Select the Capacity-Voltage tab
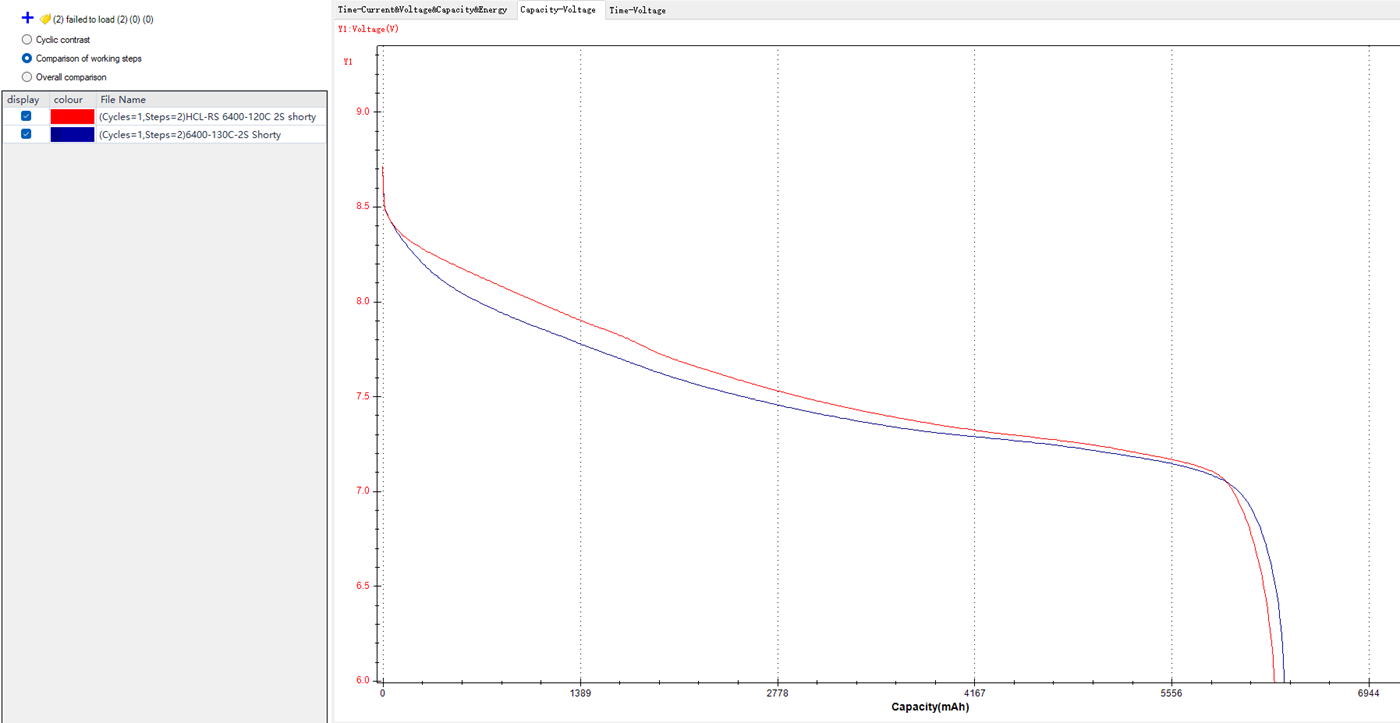The width and height of the screenshot is (1400, 723). 558,10
